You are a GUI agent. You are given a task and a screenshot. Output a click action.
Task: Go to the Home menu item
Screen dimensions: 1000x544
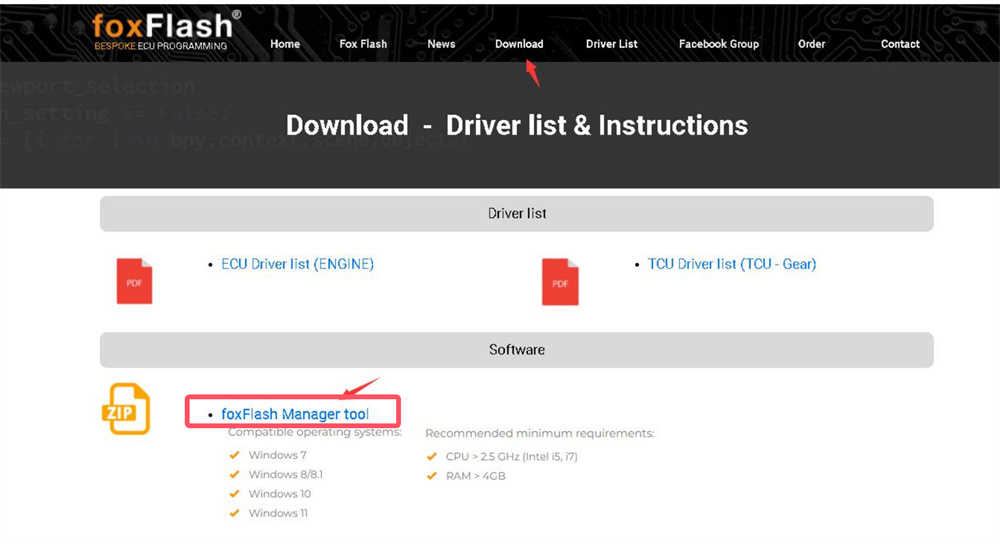coord(285,44)
